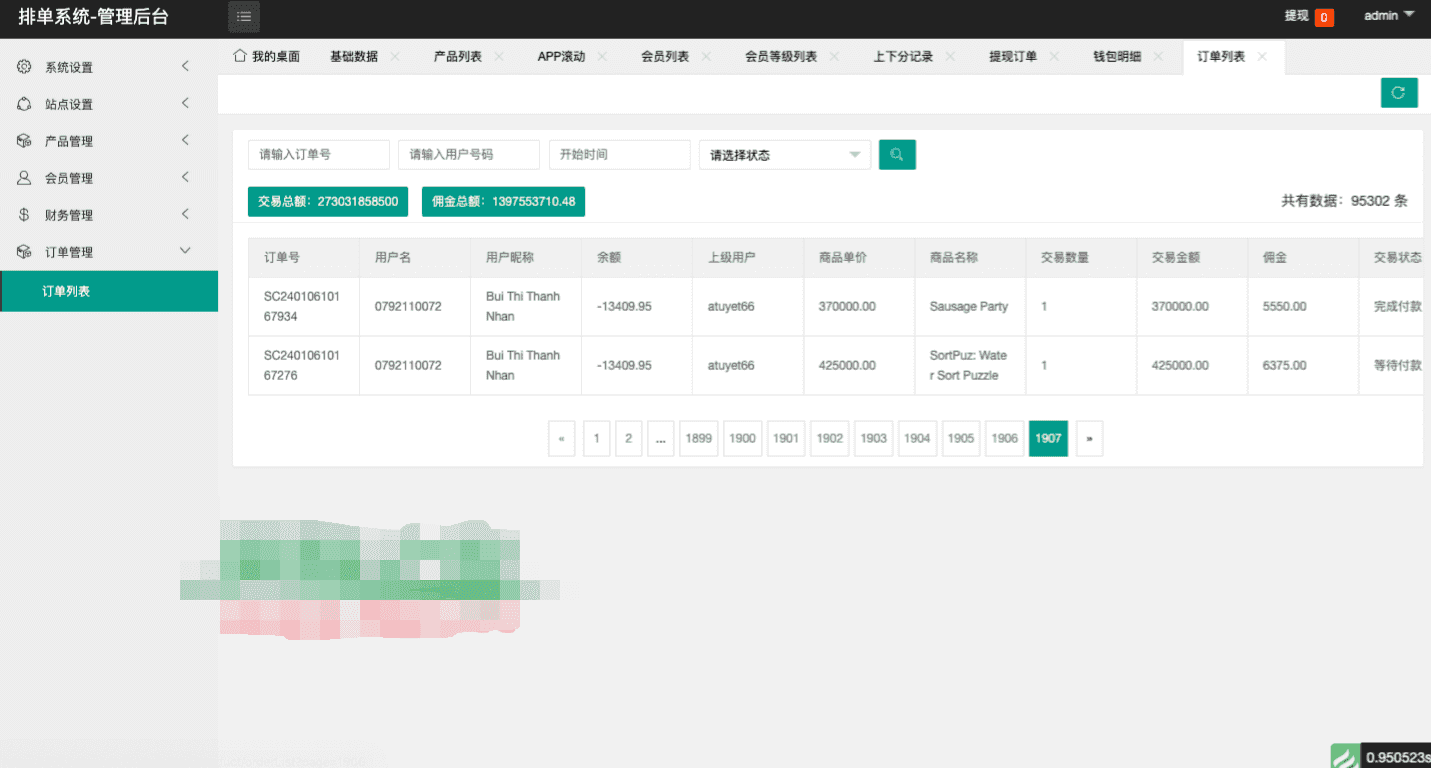The width and height of the screenshot is (1431, 768).
Task: Close the 钱包明细 tab
Action: point(1158,57)
